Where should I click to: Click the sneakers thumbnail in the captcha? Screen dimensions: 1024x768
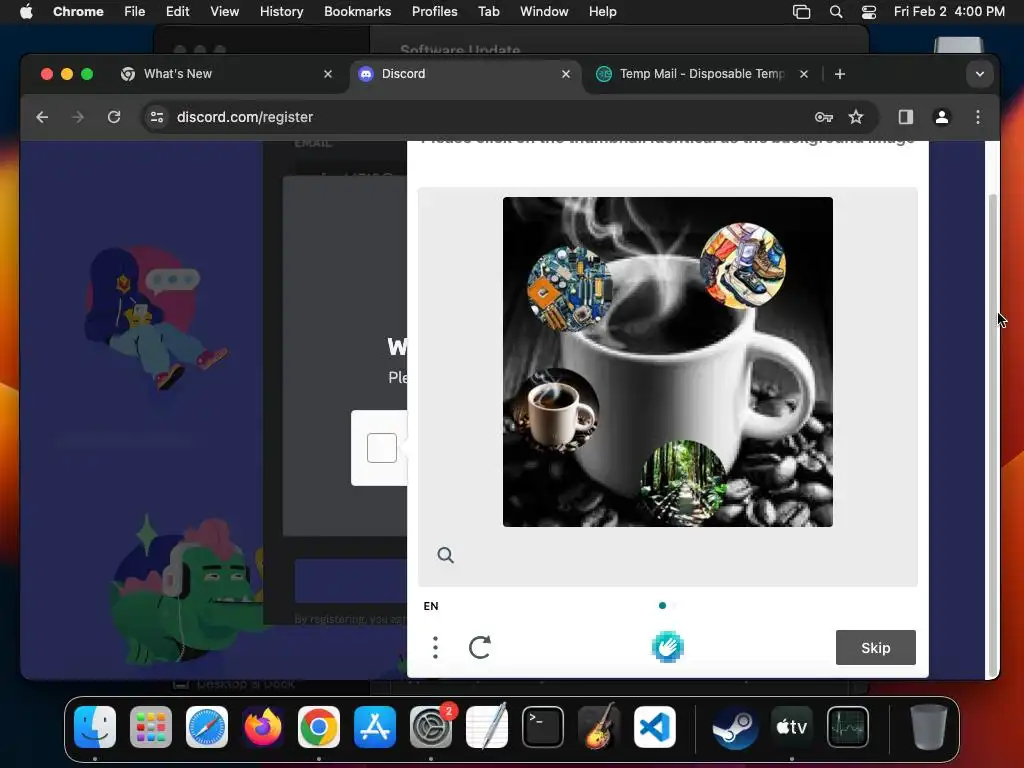click(743, 266)
